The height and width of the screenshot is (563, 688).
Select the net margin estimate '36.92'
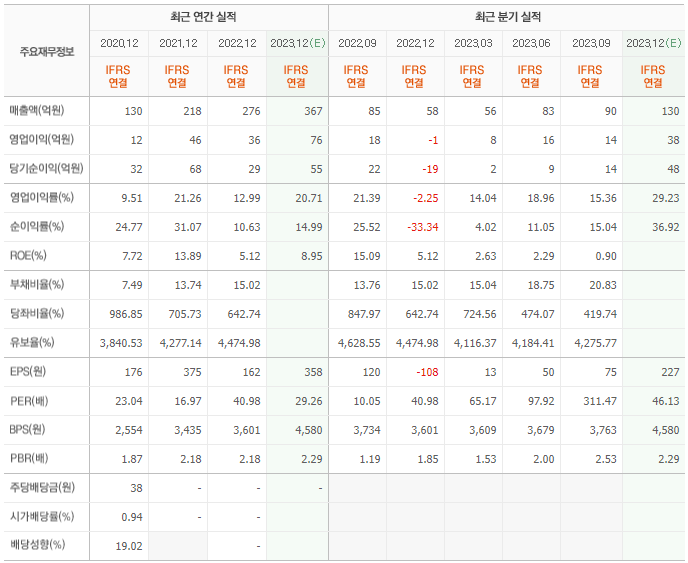(666, 227)
